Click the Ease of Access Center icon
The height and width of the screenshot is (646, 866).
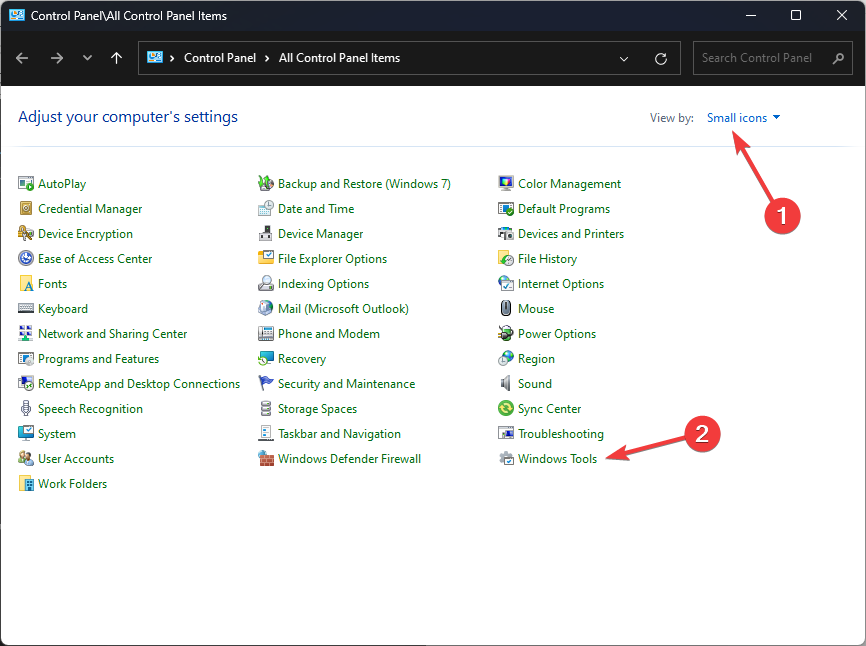click(x=26, y=258)
